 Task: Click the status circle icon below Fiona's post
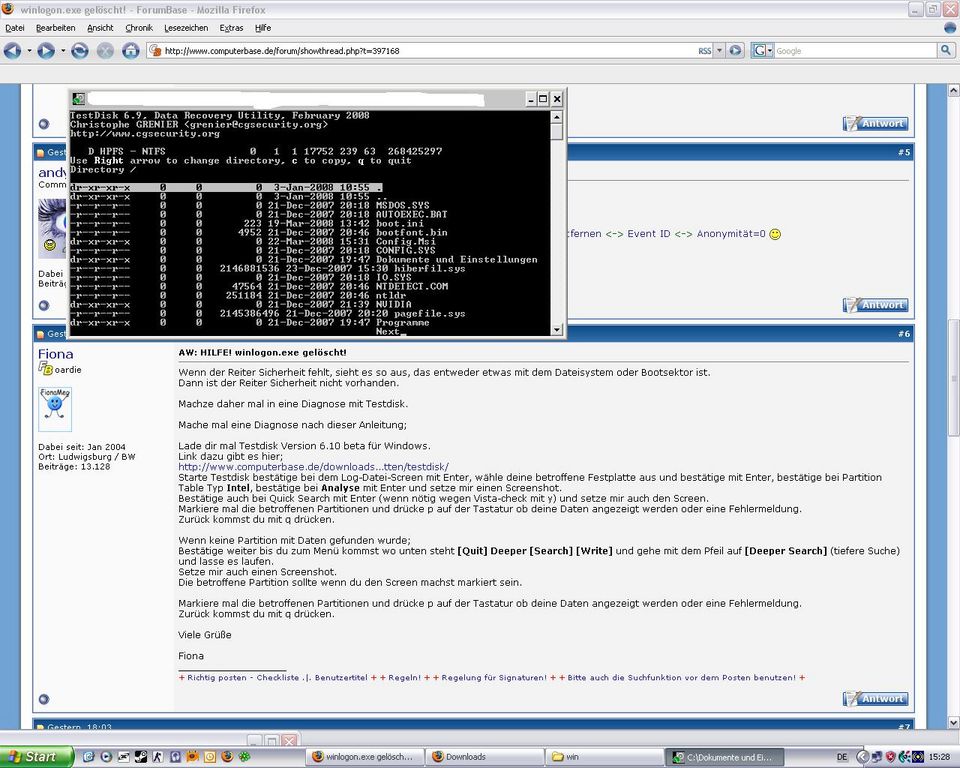[43, 699]
